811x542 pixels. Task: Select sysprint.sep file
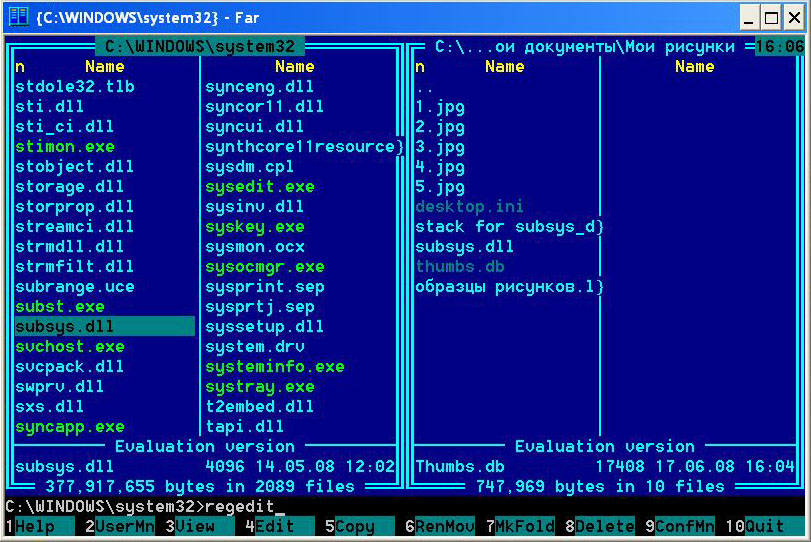pos(265,287)
